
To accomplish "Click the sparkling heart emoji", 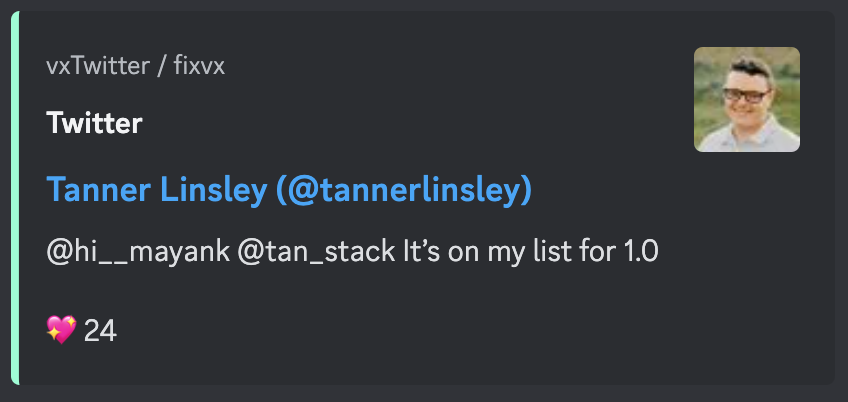I will click(x=61, y=329).
